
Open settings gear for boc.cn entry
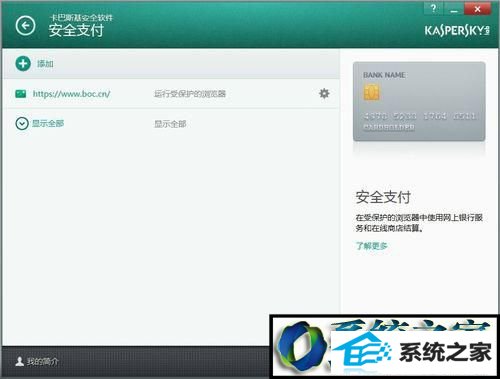click(324, 94)
